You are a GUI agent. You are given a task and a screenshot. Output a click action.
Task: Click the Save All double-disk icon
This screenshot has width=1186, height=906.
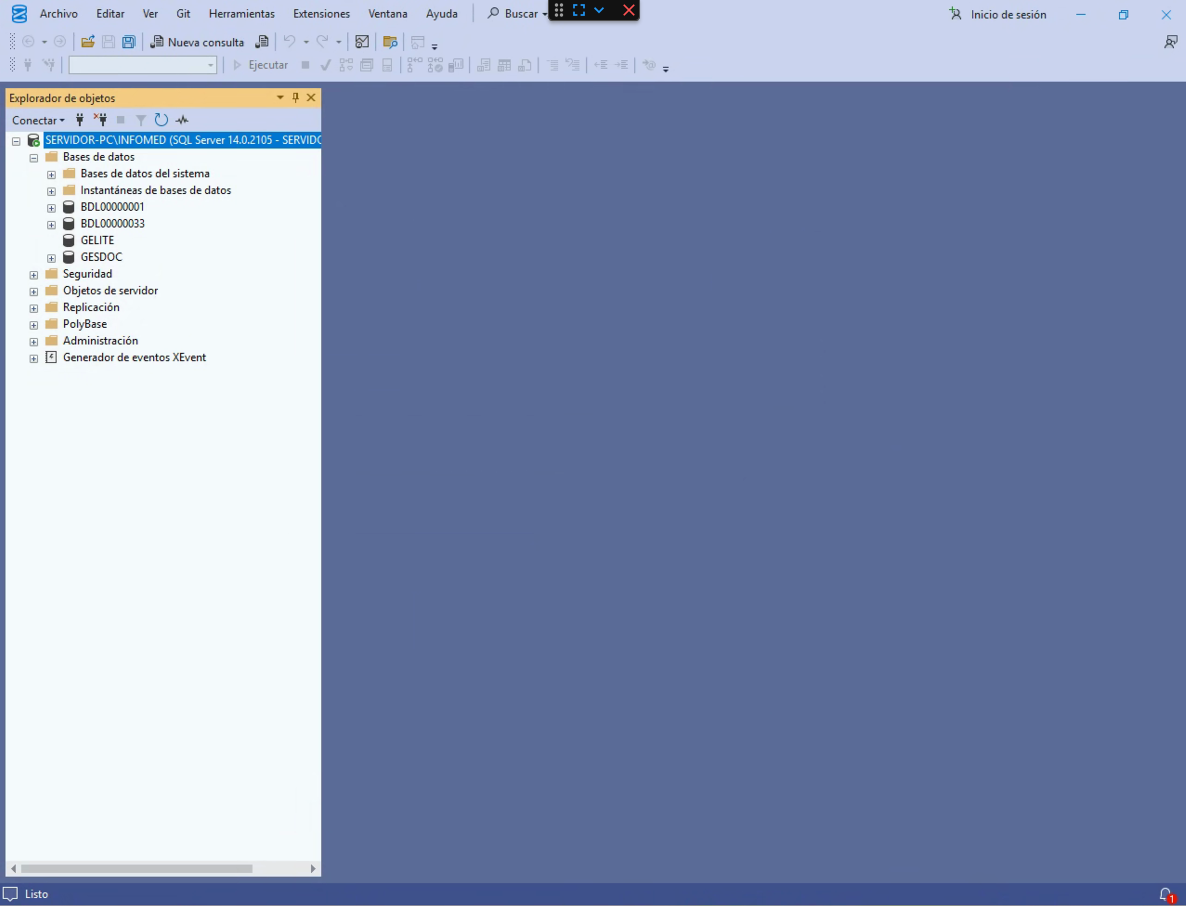pyautogui.click(x=129, y=42)
